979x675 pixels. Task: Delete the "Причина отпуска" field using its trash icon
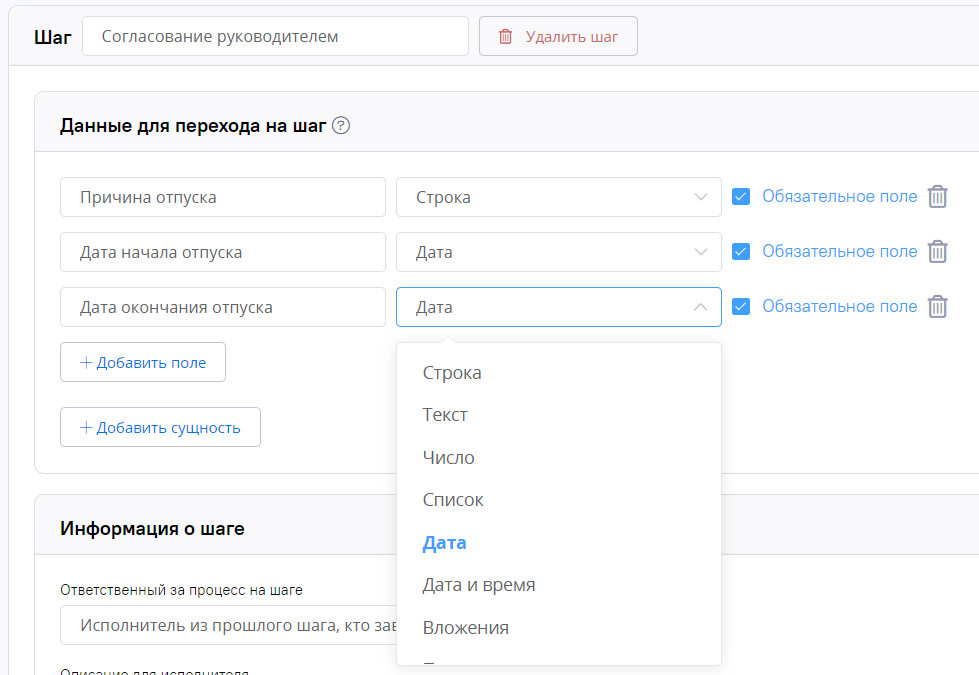(x=937, y=196)
